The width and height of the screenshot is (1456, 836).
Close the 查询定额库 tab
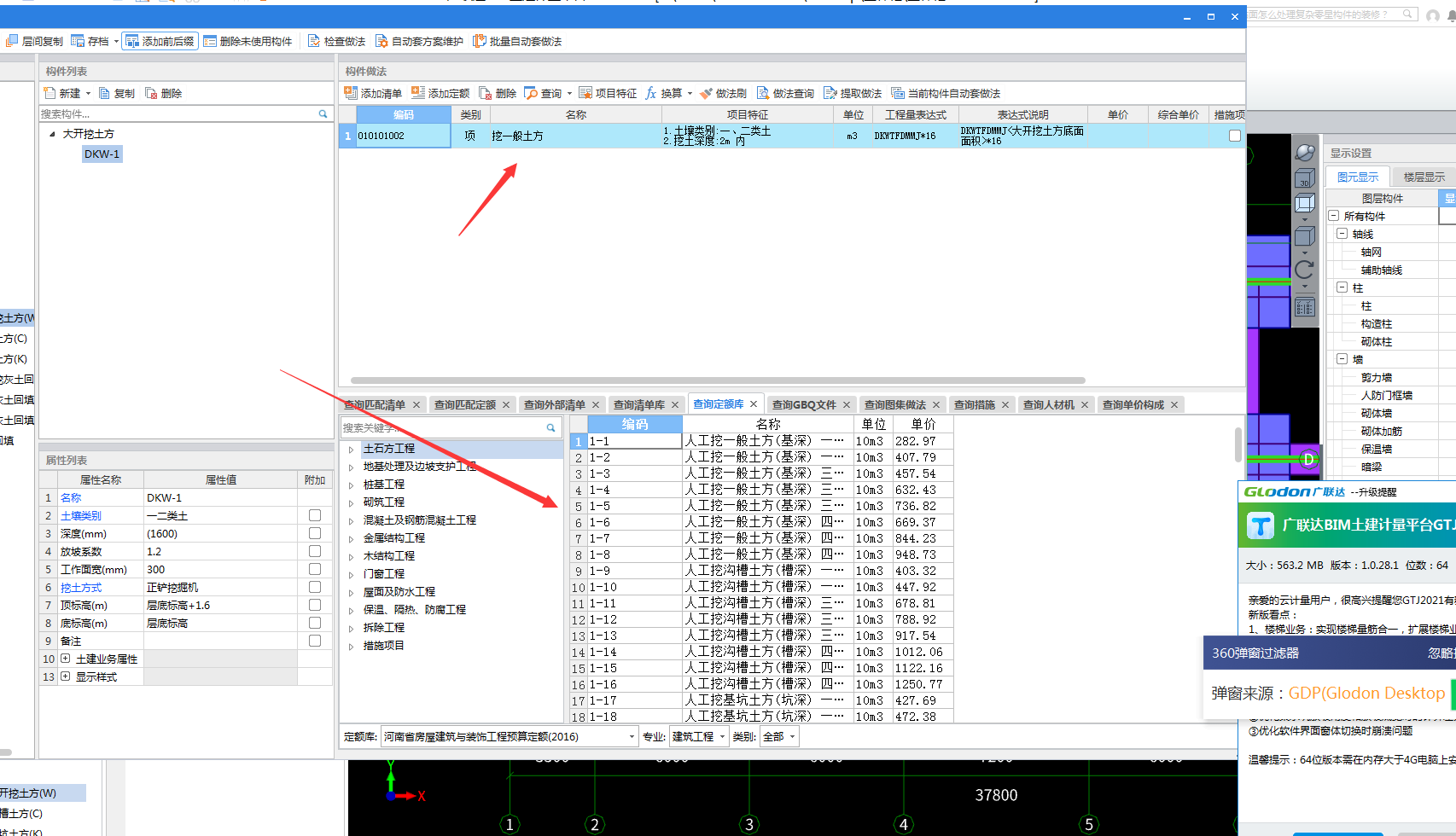tap(754, 404)
